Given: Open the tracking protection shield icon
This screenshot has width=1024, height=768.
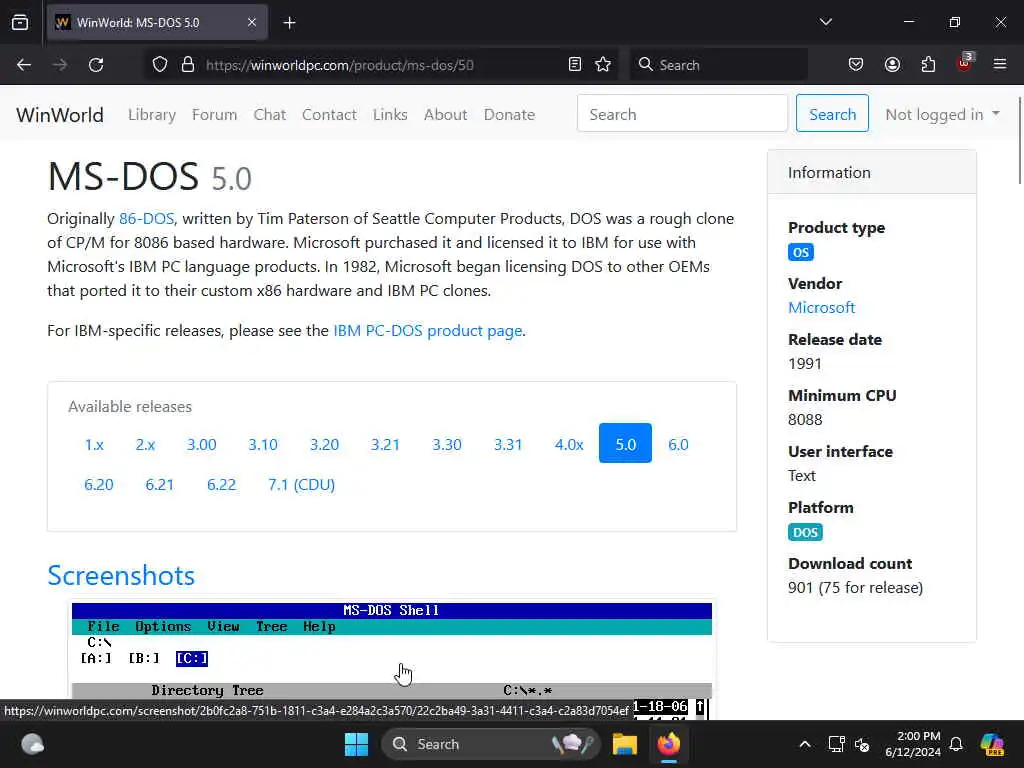Looking at the screenshot, I should click(160, 65).
